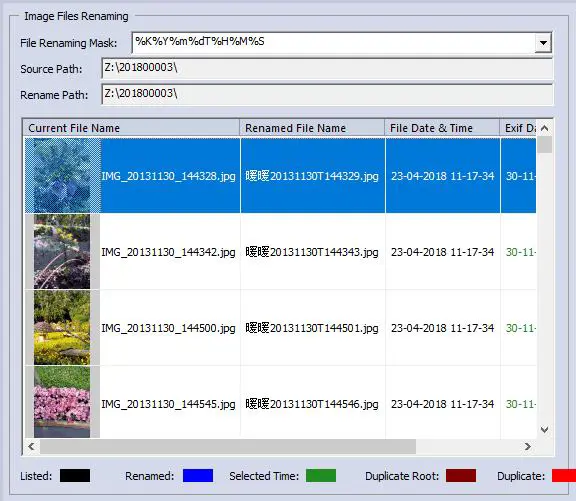
Task: Select the pink flowers thumbnail IMG_20131130_144545.jpg
Action: pos(62,402)
